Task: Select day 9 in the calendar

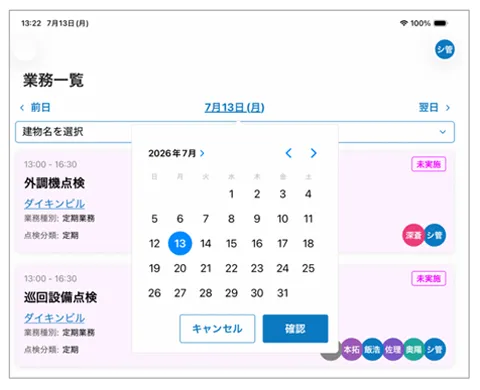Action: pos(257,219)
